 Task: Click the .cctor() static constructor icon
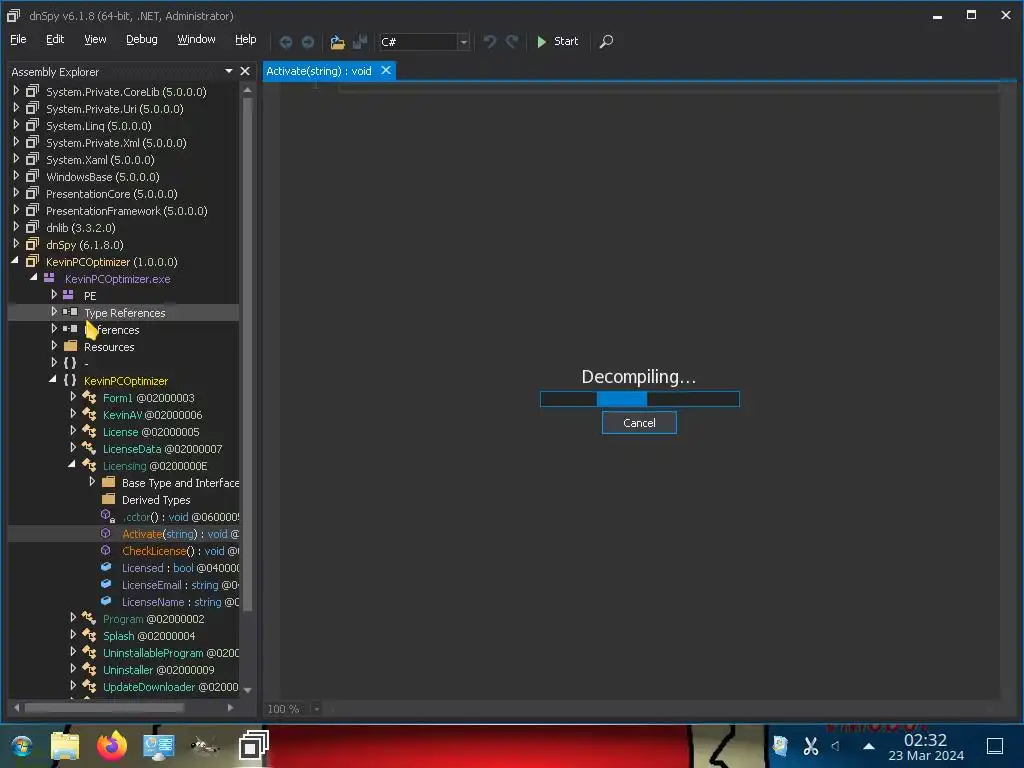pyautogui.click(x=108, y=516)
